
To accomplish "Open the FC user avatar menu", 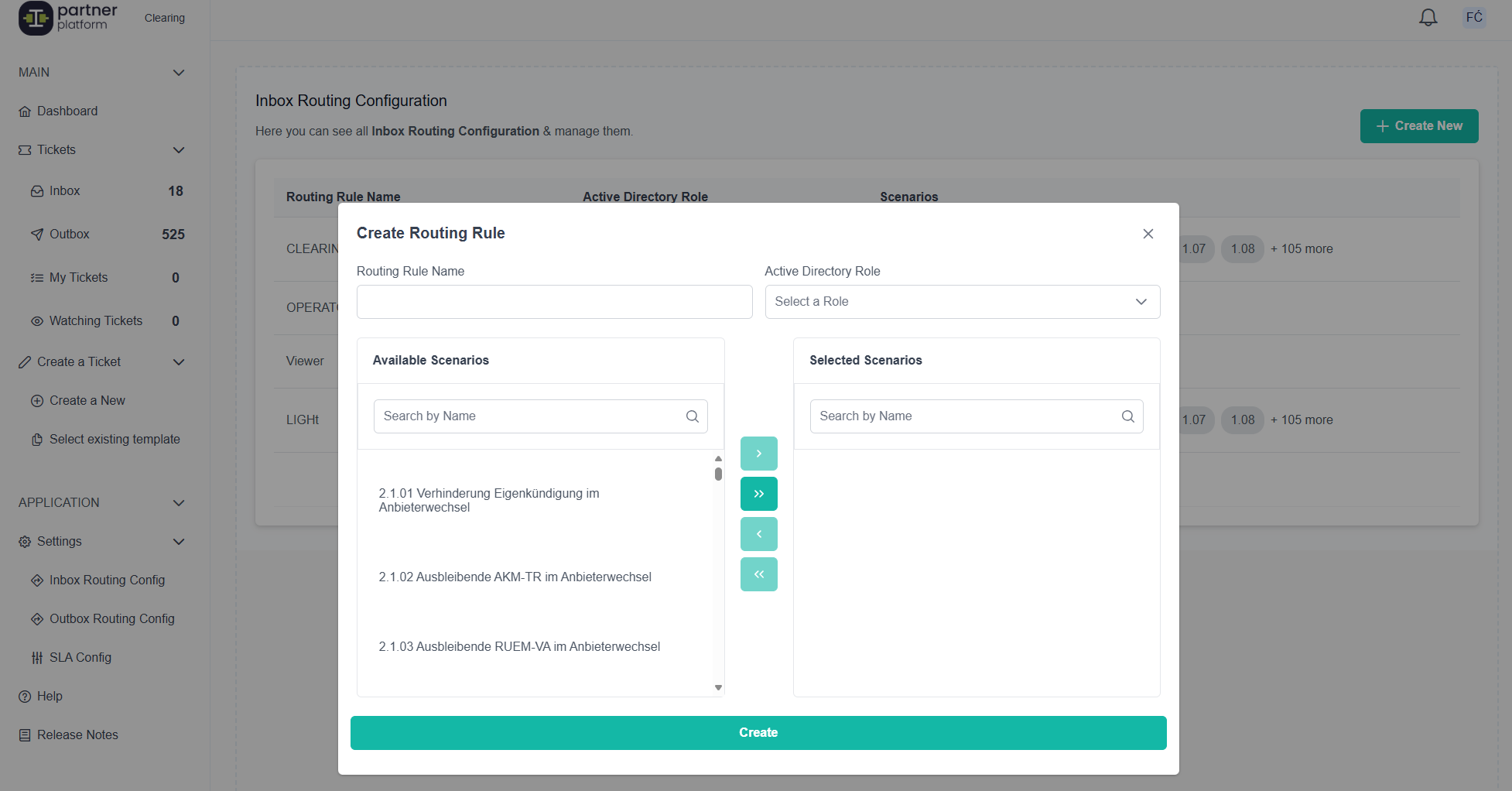I will pos(1473,18).
